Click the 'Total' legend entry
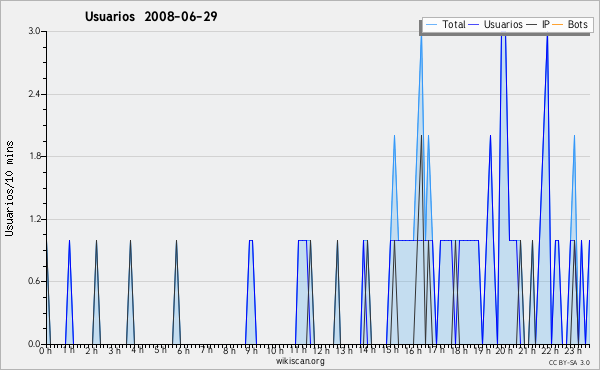 453,24
